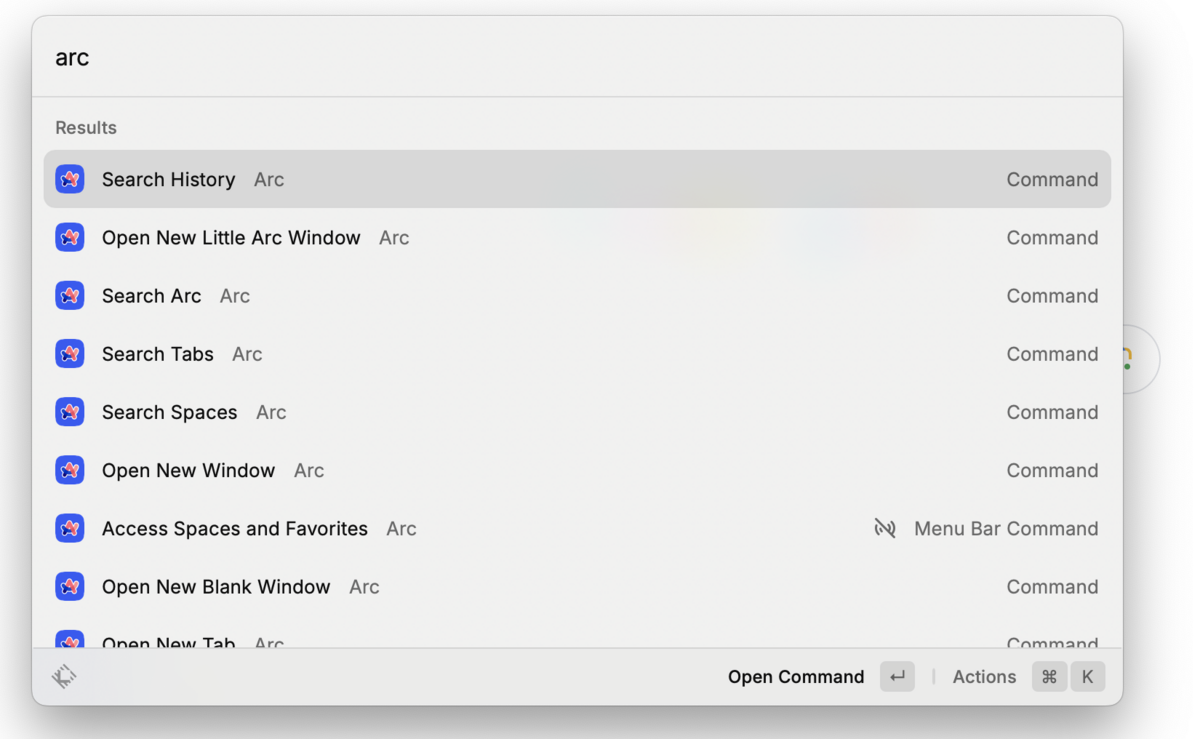Viewport: 1200px width, 739px height.
Task: Click the Arc subtitle next to Search Tabs
Action: (x=247, y=354)
